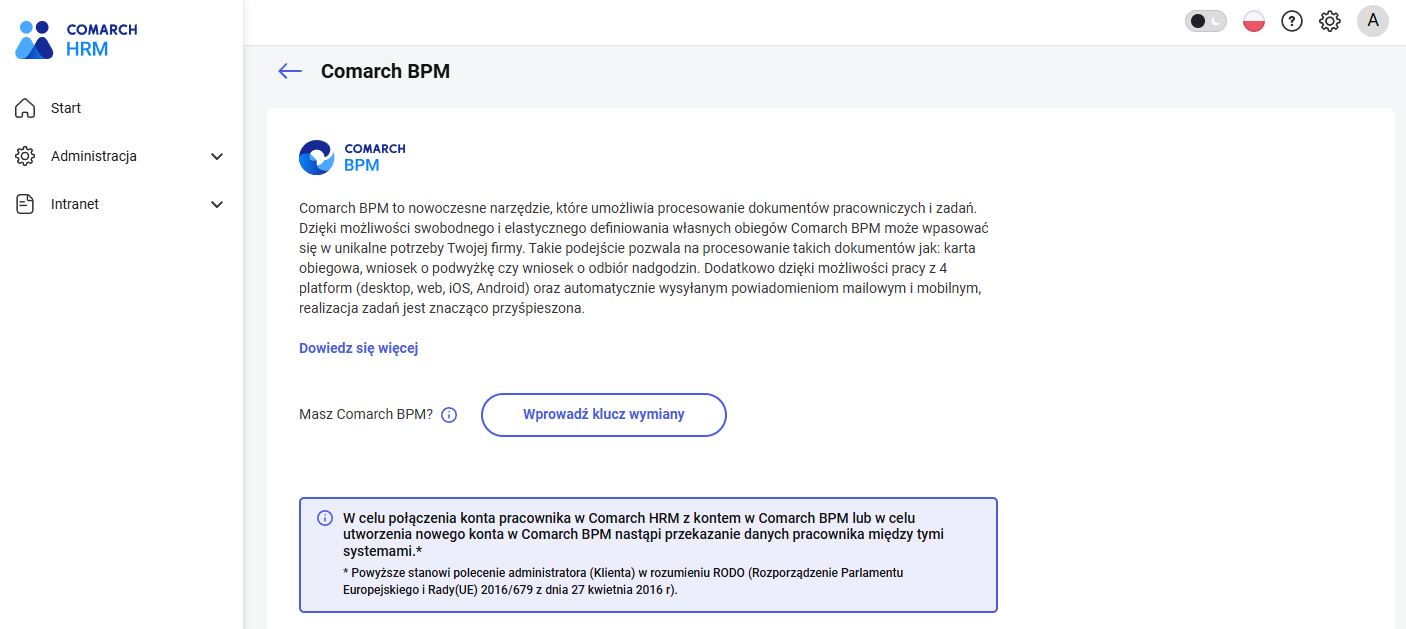Click the info icon in the RODO notice
Screen dimensions: 1406x629
(x=325, y=518)
